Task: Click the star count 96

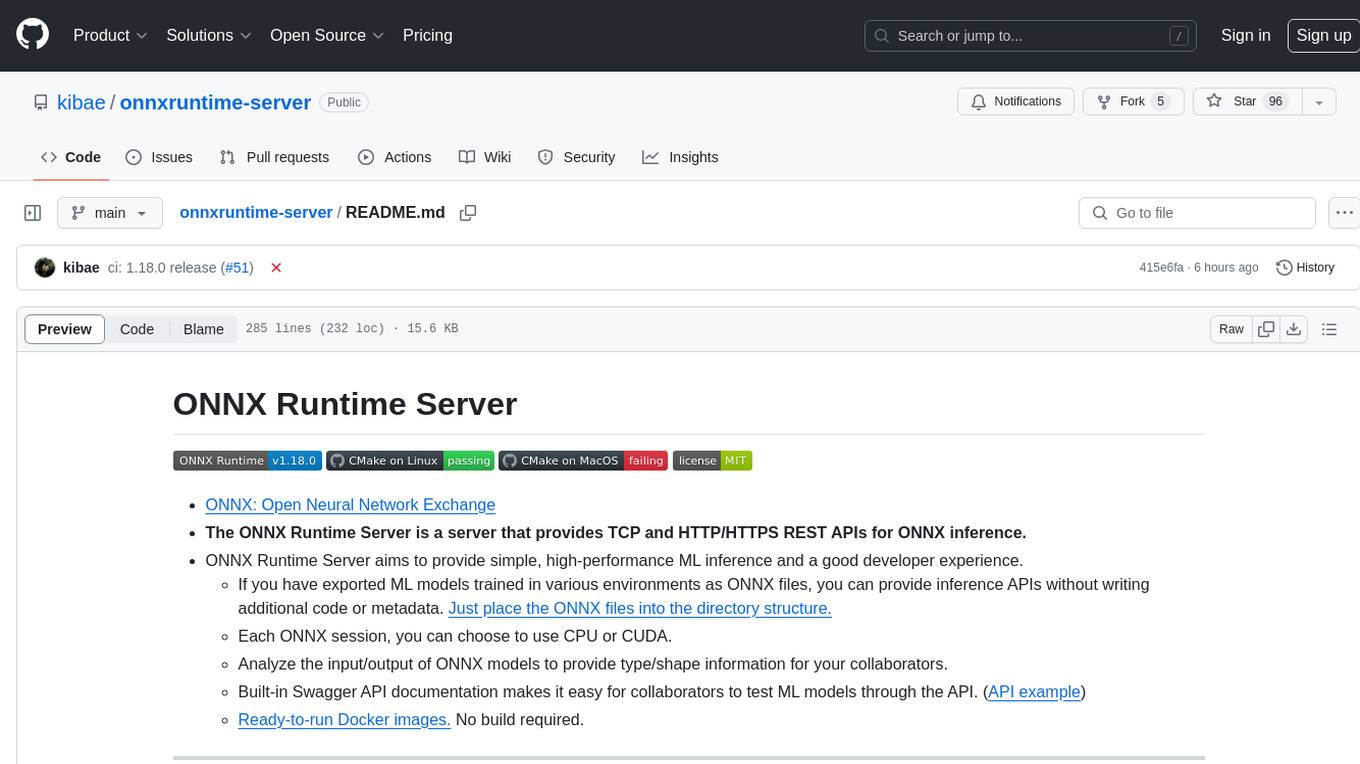Action: coord(1275,101)
